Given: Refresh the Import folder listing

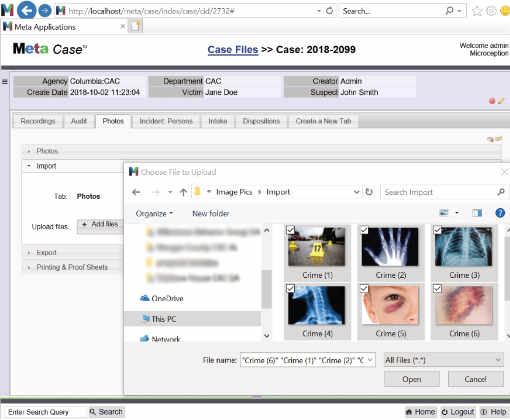Looking at the screenshot, I should [369, 192].
